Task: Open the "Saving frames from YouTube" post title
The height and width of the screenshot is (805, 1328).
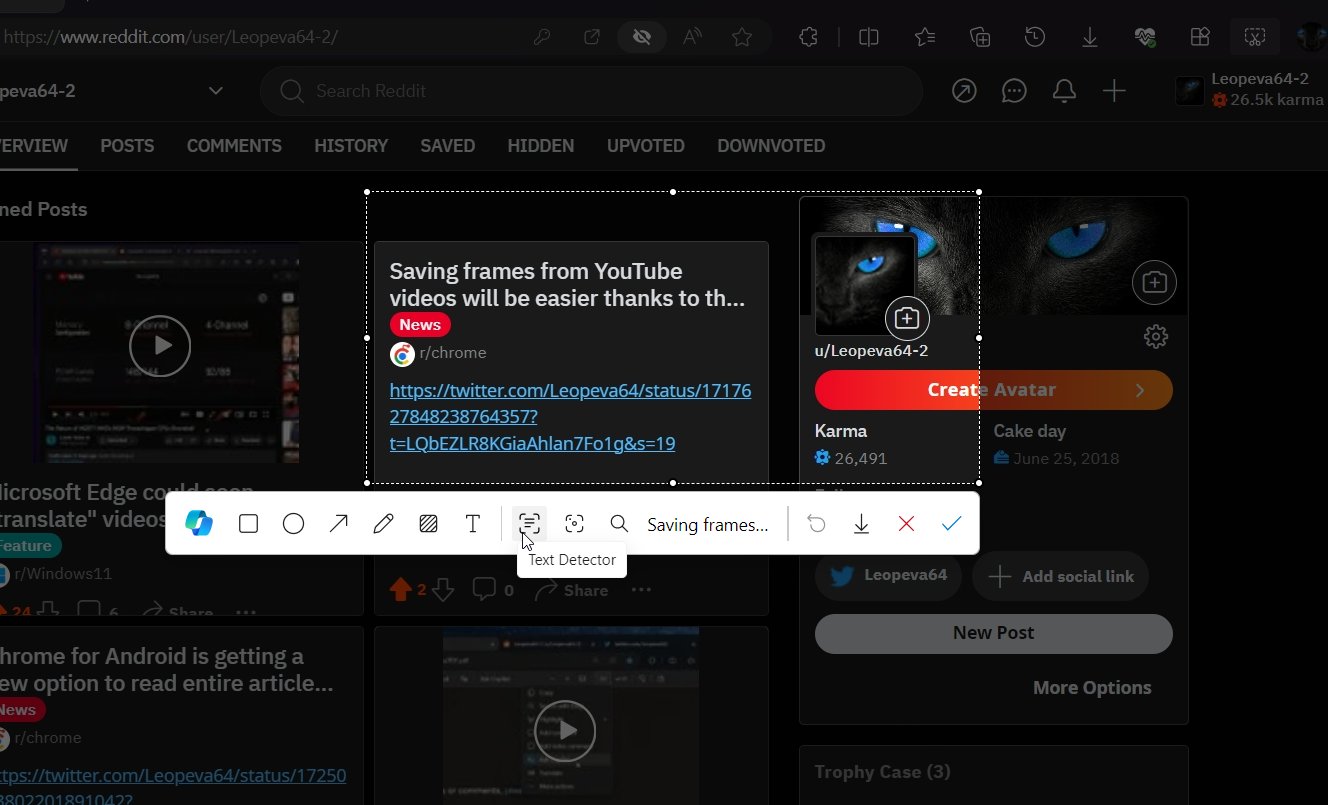Action: pos(567,285)
